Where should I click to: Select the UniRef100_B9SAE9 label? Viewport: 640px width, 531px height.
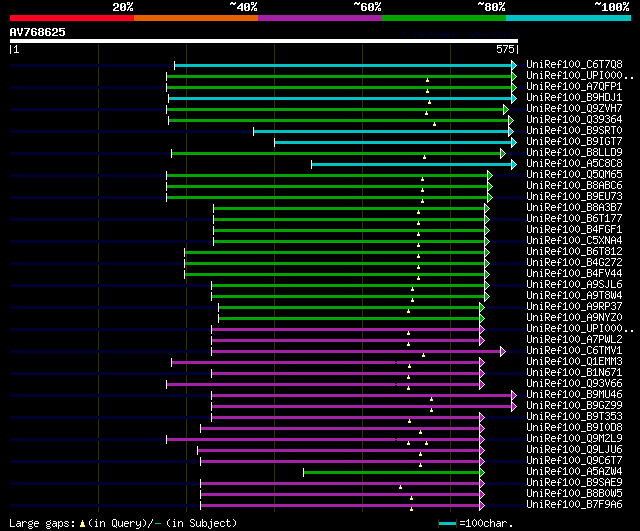(x=574, y=483)
